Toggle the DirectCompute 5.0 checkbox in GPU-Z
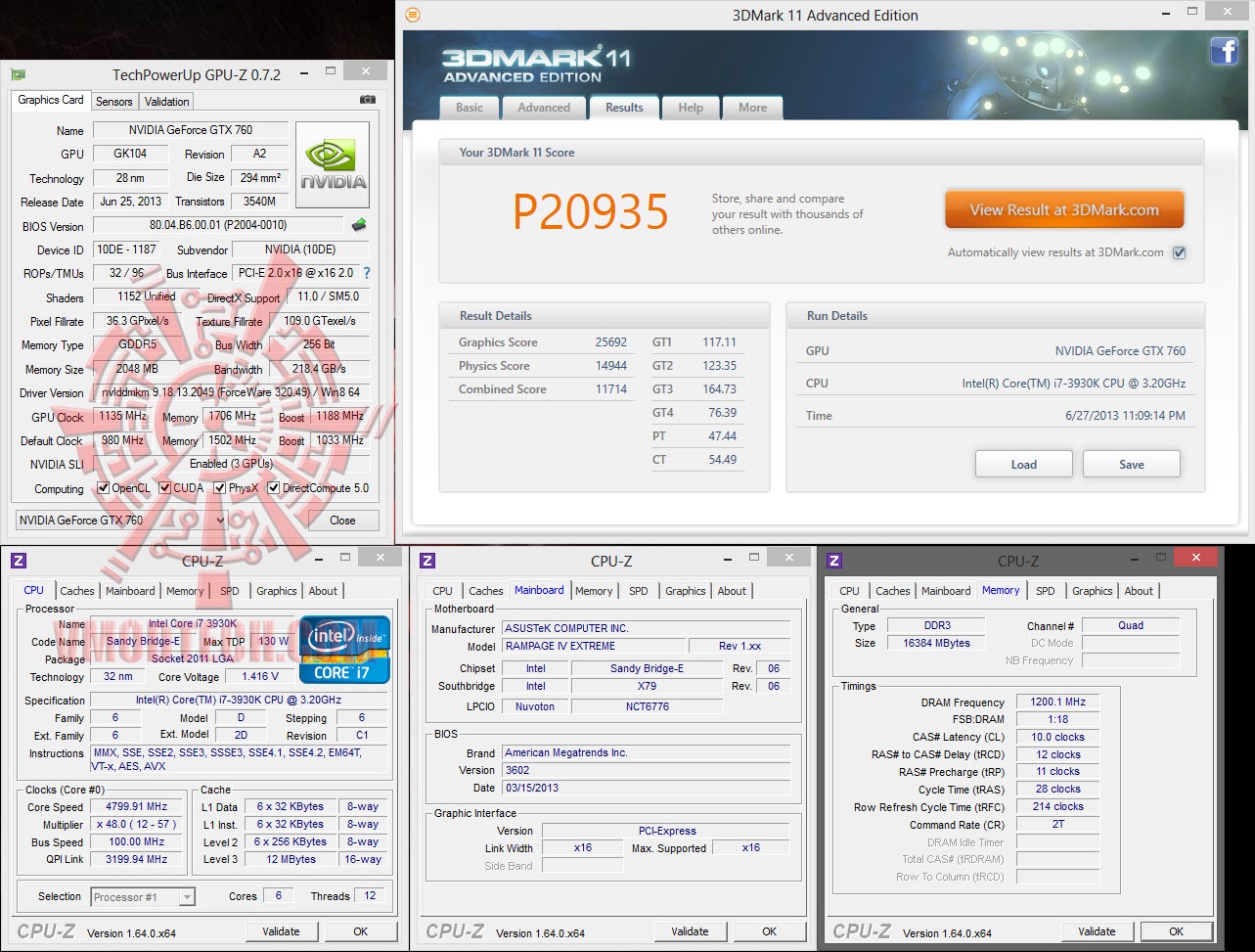Viewport: 1255px width, 952px height. (x=274, y=488)
